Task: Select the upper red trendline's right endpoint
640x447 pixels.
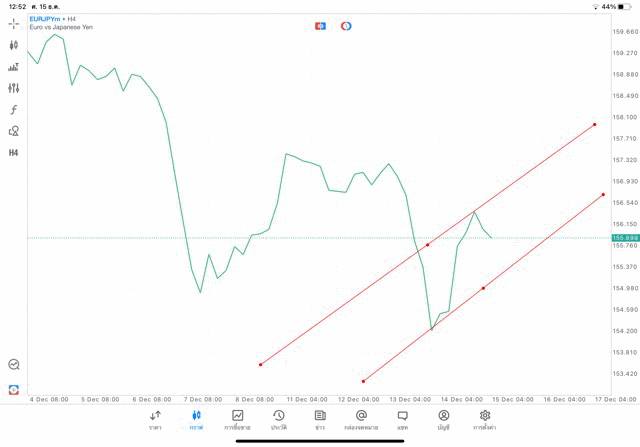Action: [595, 125]
